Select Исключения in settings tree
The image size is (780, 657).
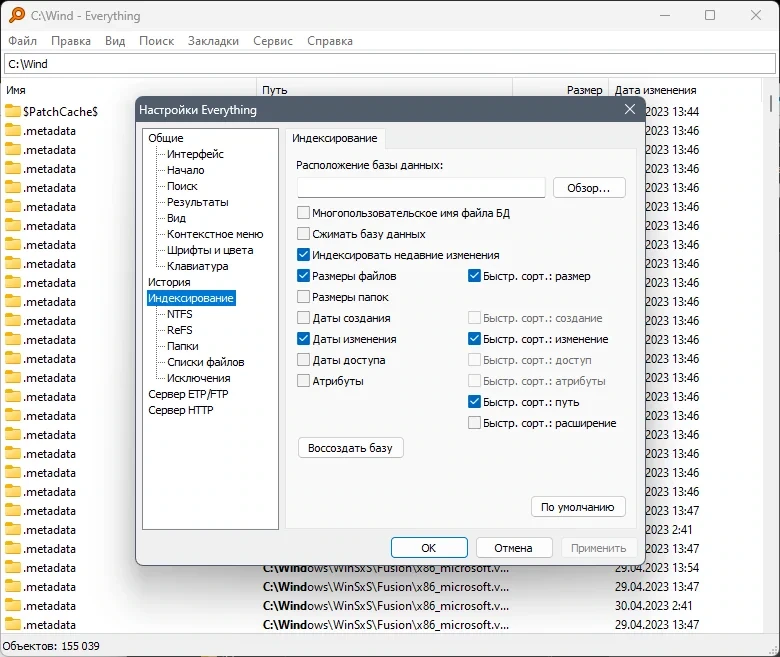point(198,378)
